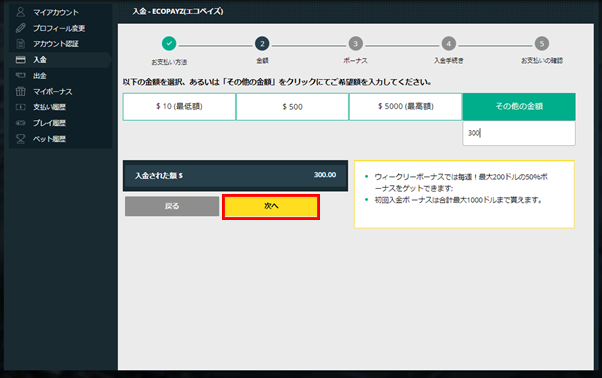This screenshot has height=378, width=602.
Task: Click the step 5 circle above お支払いの確認
Action: coord(542,43)
